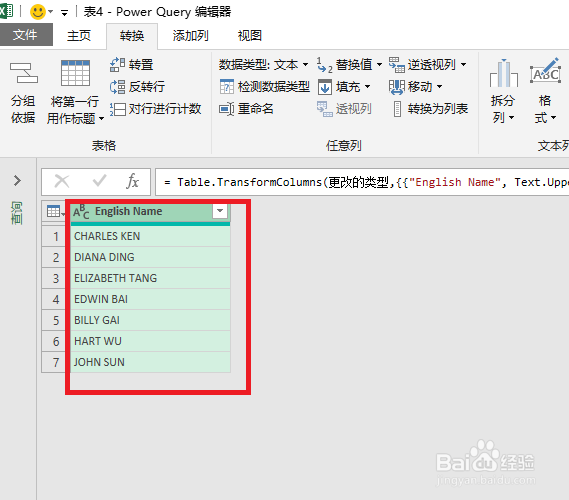Select the ELIZABETH TANG cell
This screenshot has height=500, width=569.
coord(151,278)
